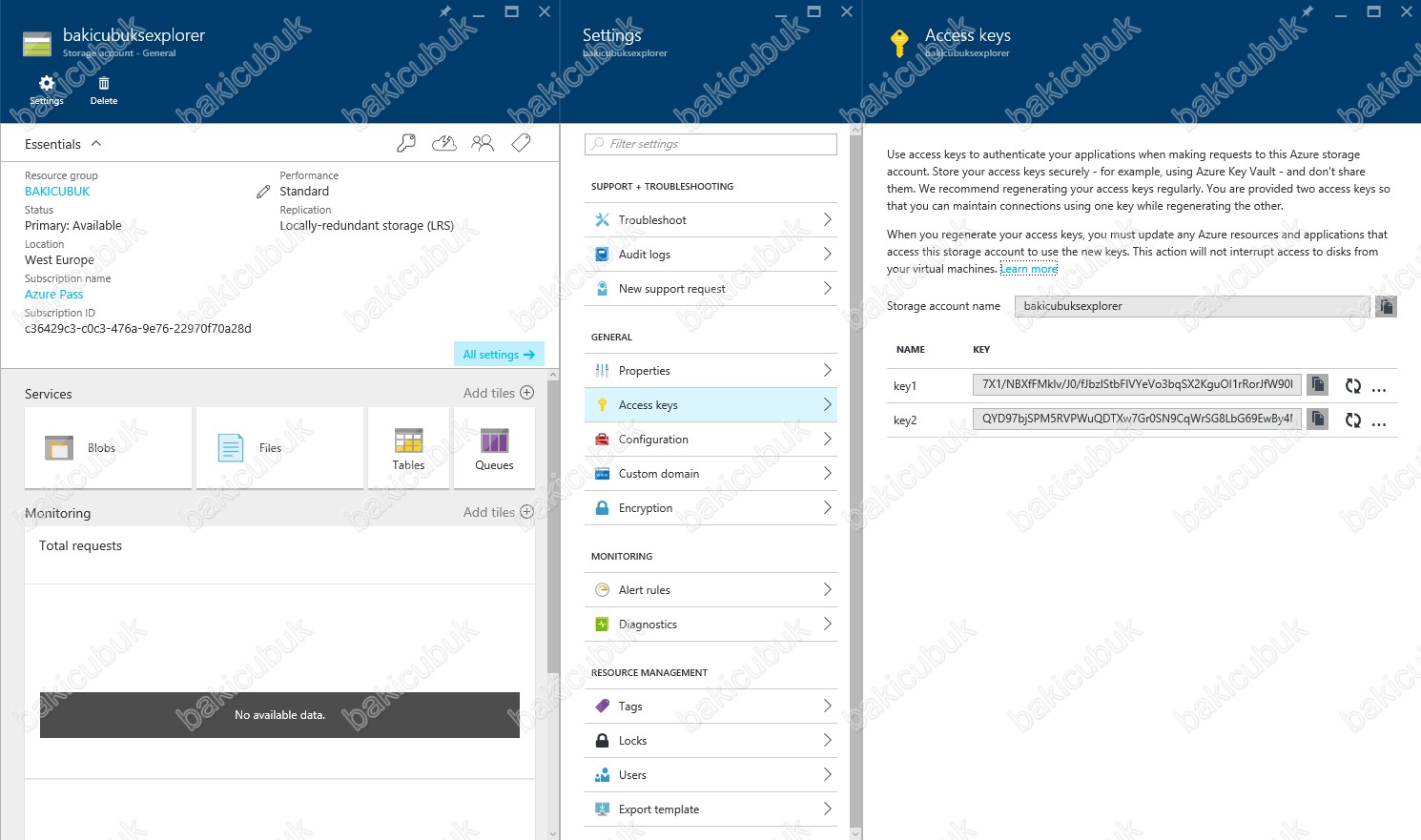The image size is (1421, 840).
Task: Add tiles to the Services section
Action: click(499, 393)
